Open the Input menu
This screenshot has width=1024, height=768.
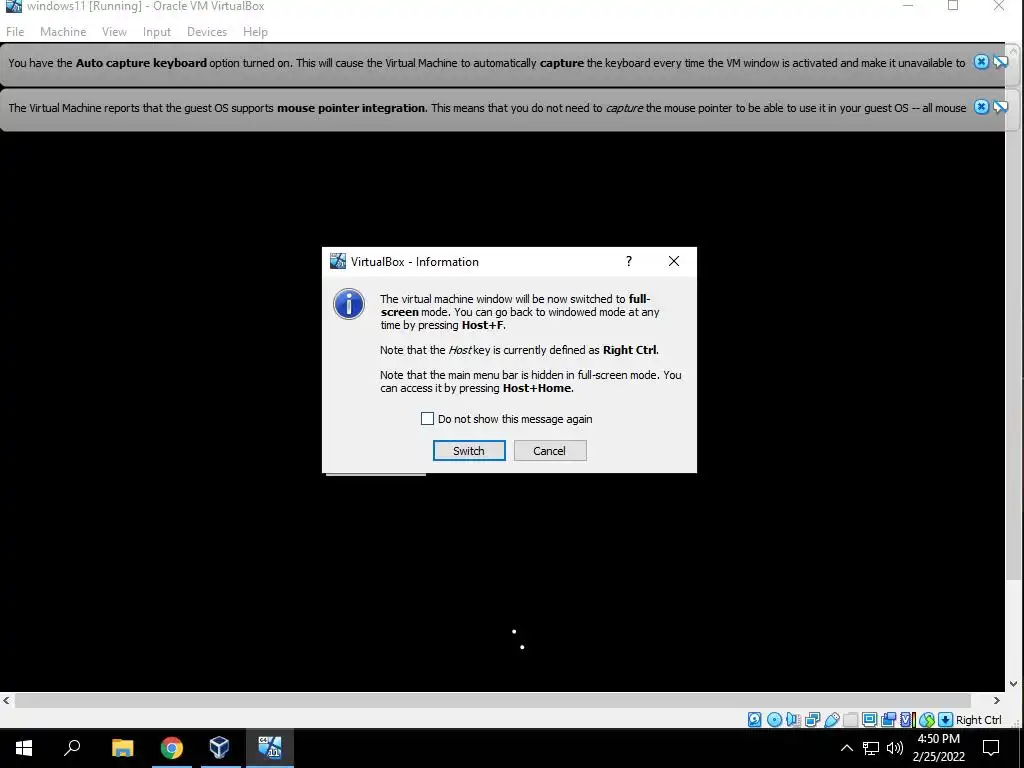[157, 31]
